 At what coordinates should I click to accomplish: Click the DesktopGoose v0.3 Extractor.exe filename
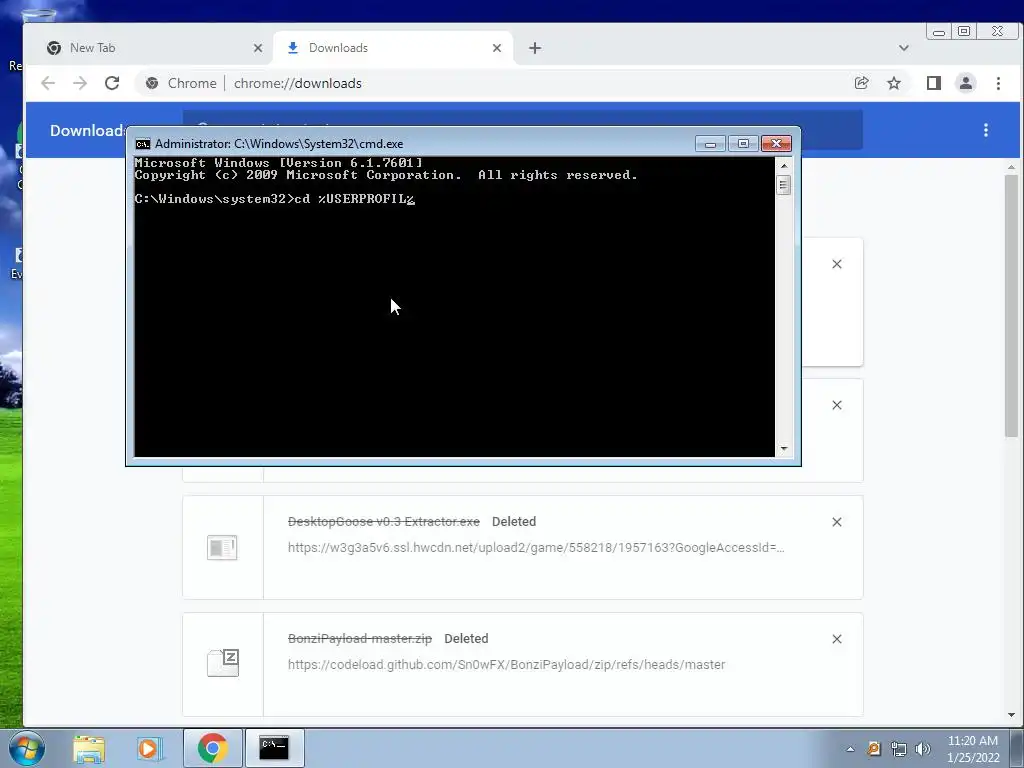(383, 522)
